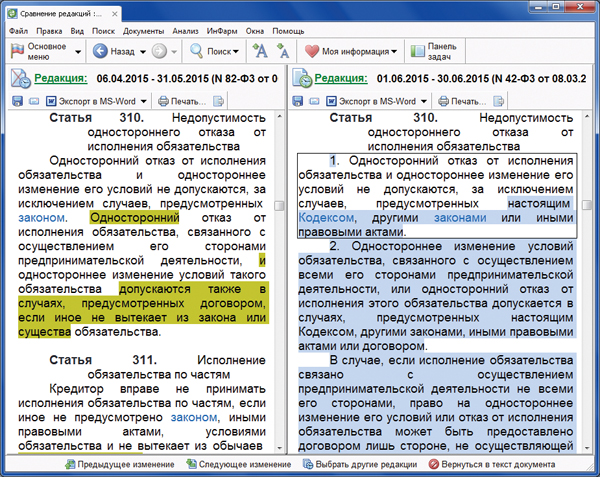Increase font size with large A icon
Screen dimensions: 600x477
tap(260, 51)
